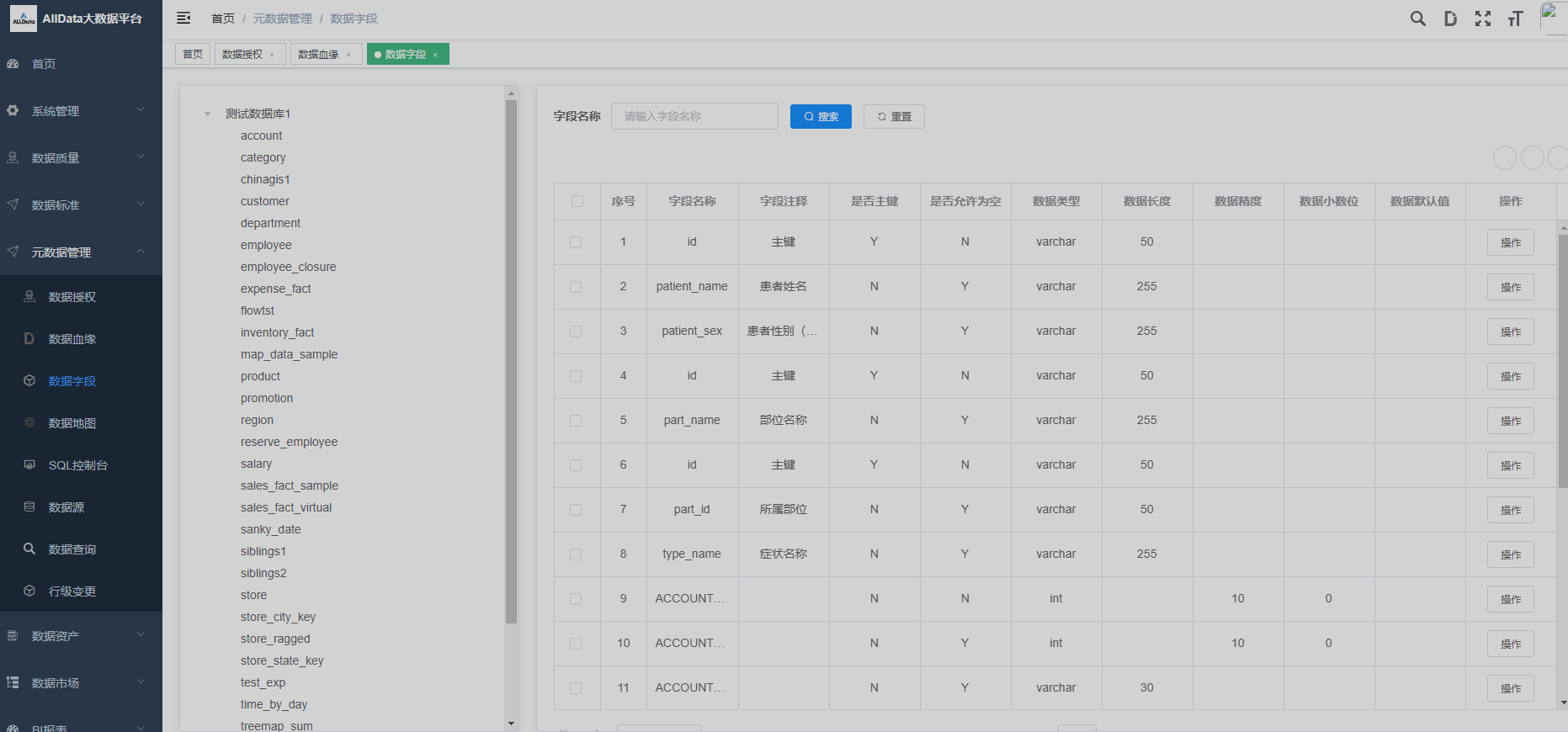
Task: Switch to the 首页 tab
Action: coord(193,55)
